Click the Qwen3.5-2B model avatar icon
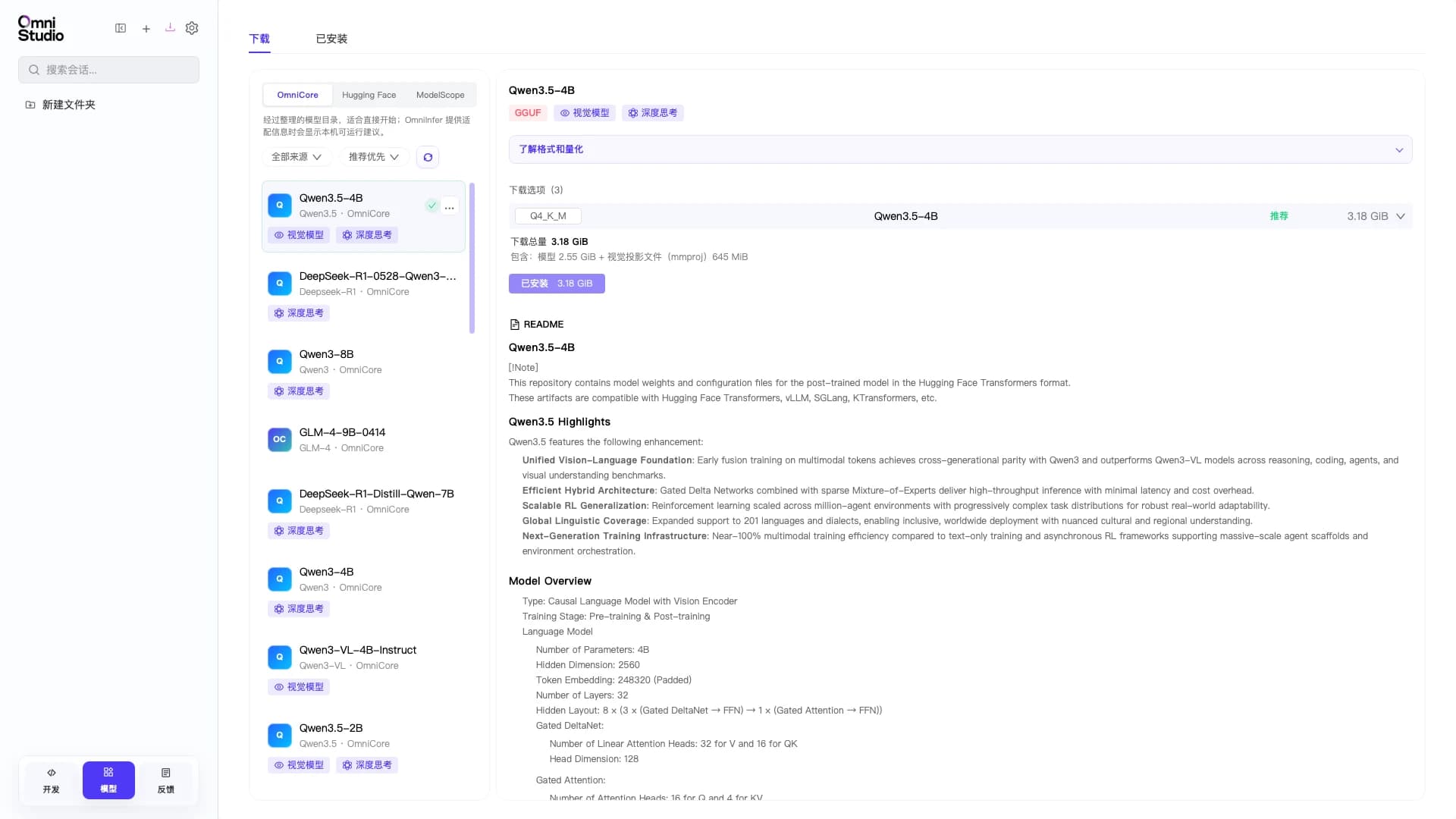 (x=280, y=736)
